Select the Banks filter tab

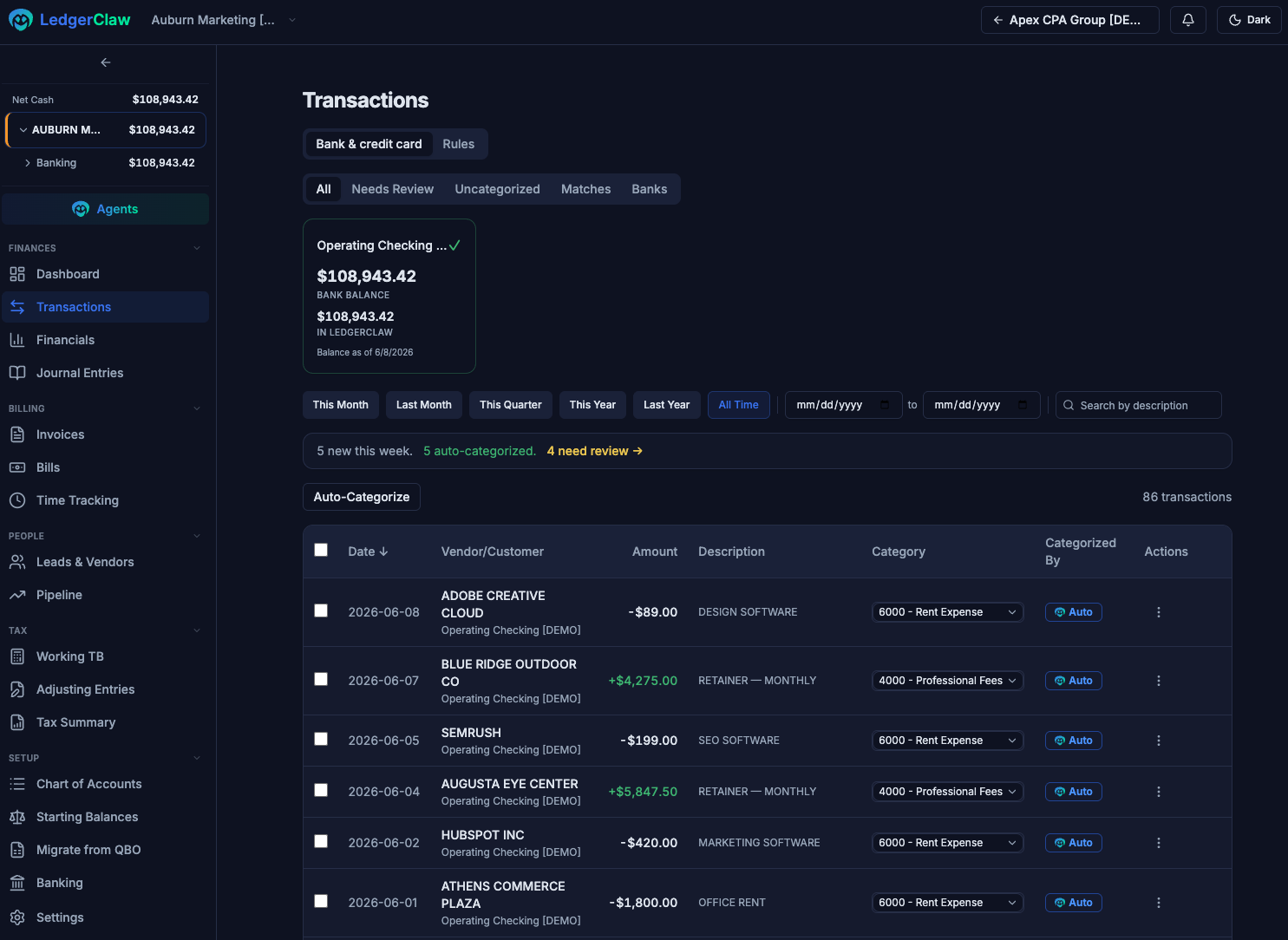649,189
